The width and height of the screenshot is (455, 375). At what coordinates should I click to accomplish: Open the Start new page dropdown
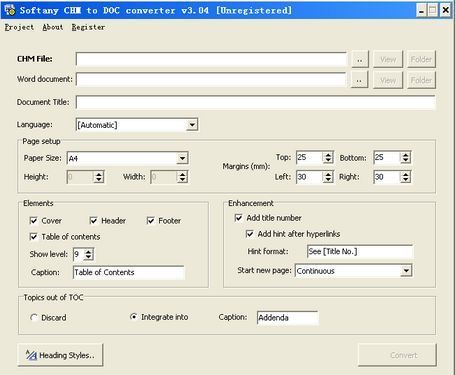click(x=406, y=271)
